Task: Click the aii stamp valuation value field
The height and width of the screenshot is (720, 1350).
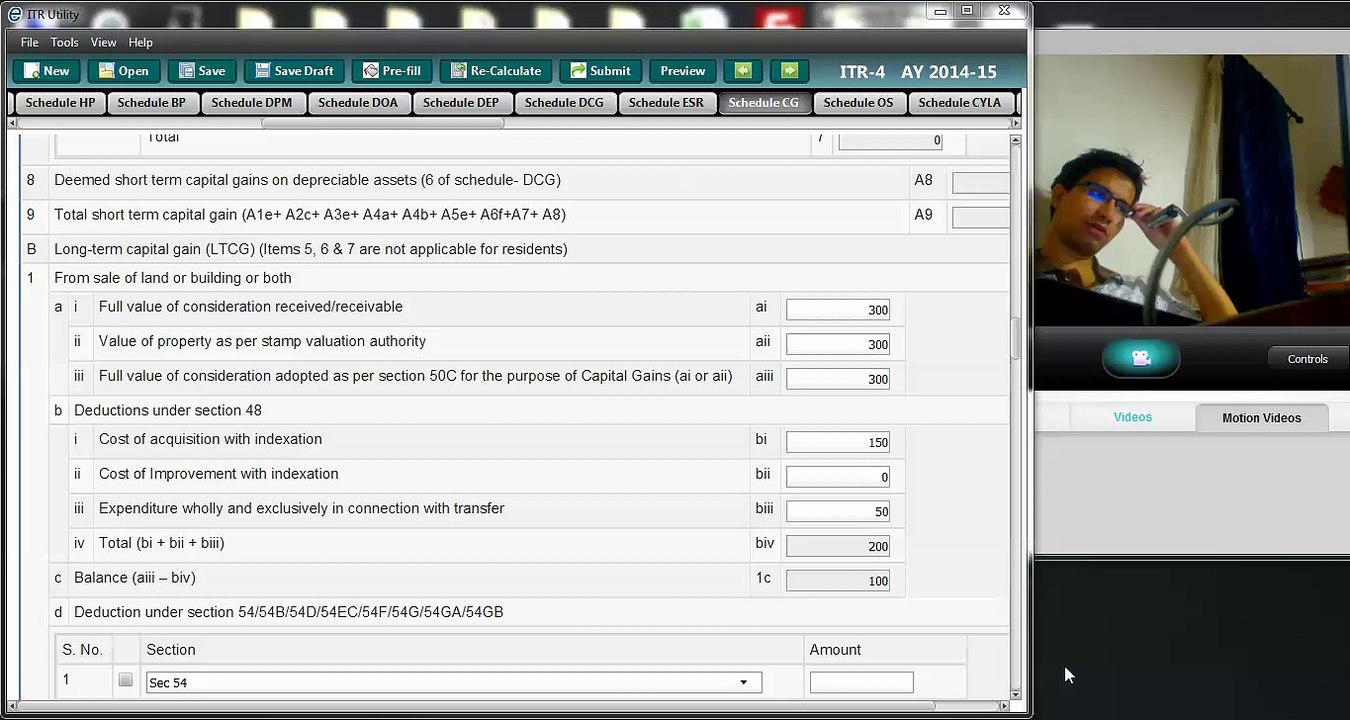Action: 838,344
